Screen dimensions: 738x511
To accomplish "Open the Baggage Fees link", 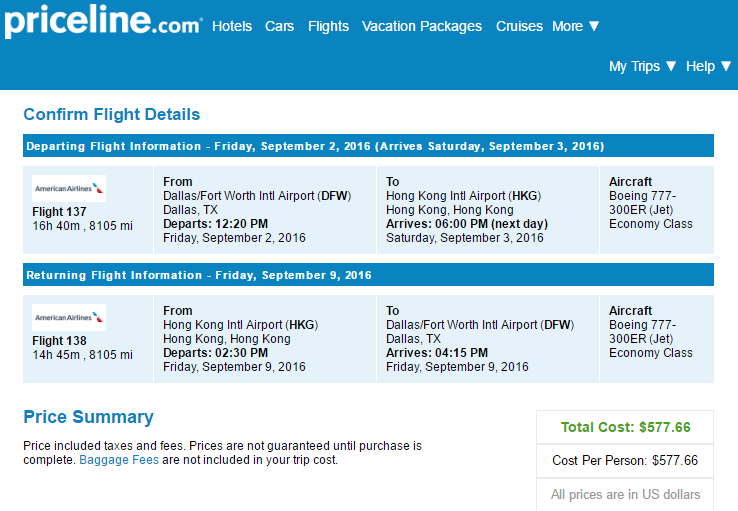I will click(119, 460).
